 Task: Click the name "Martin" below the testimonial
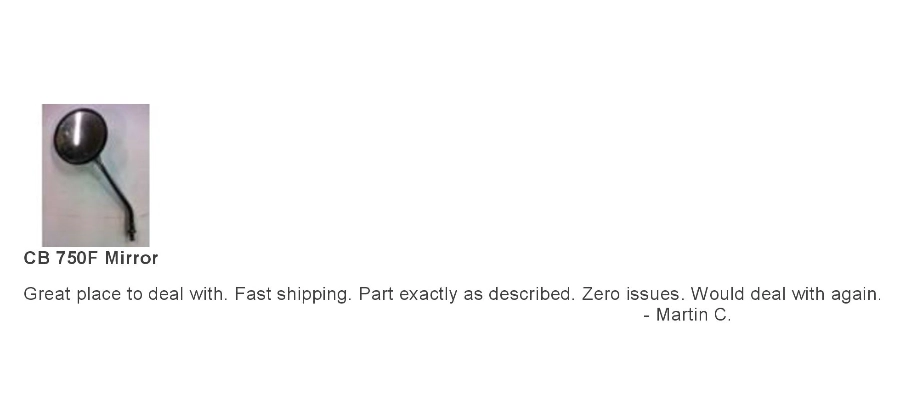(x=682, y=316)
